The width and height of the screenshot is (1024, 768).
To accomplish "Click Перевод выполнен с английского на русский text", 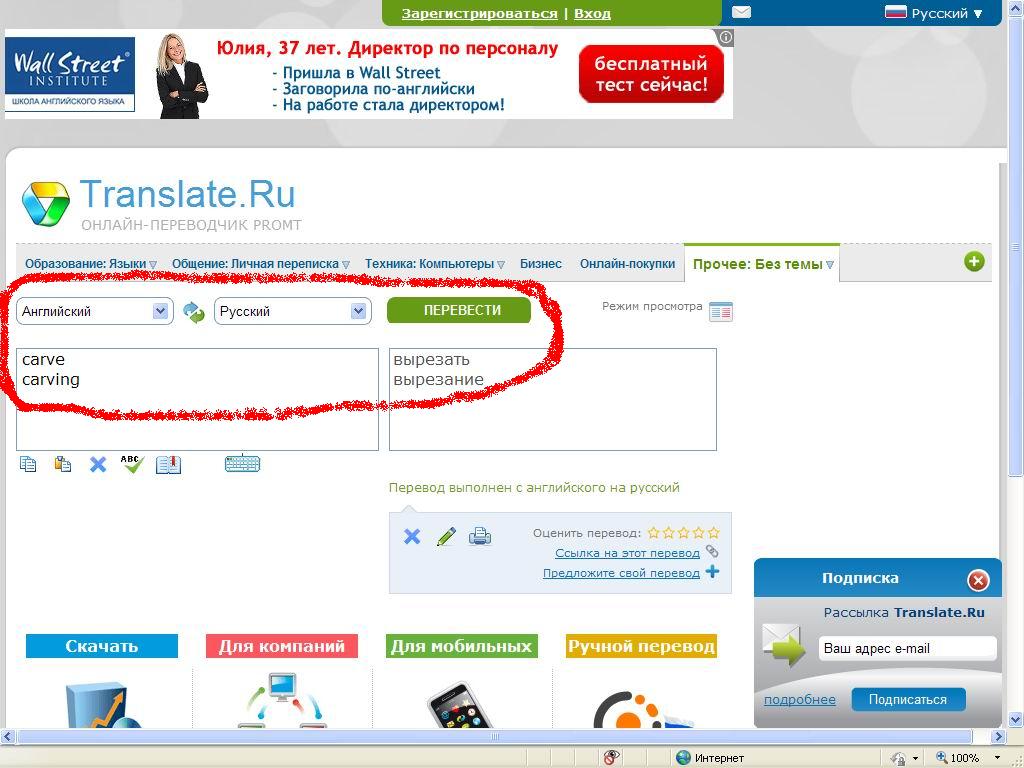I will [534, 488].
